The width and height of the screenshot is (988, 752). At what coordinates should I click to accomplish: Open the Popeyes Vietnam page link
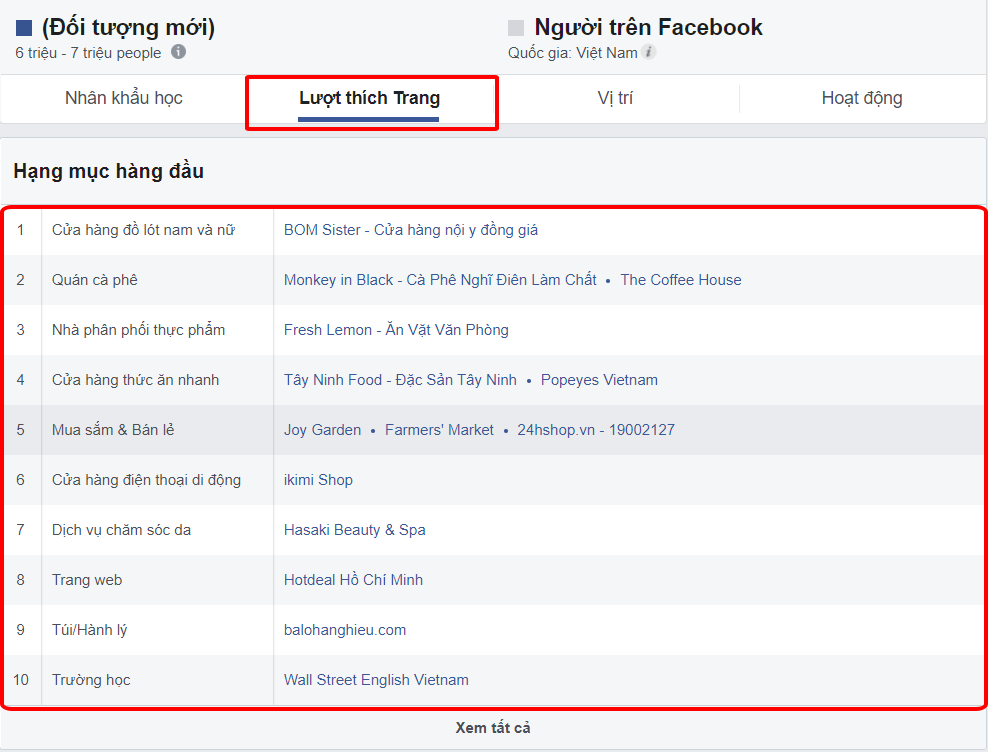point(599,380)
